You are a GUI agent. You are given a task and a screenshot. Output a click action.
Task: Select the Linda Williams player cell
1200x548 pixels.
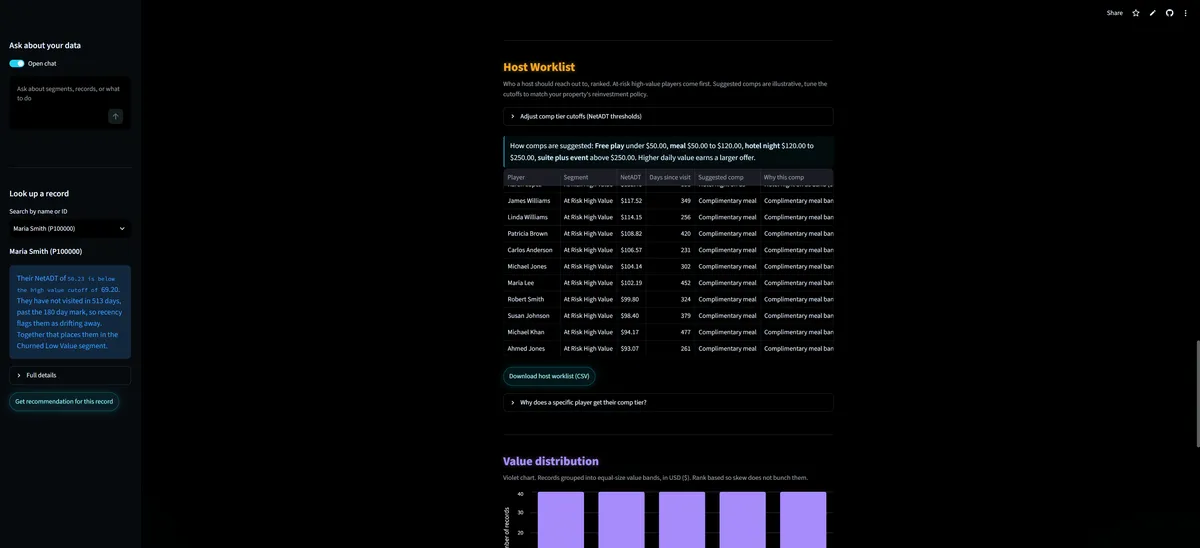(531, 217)
